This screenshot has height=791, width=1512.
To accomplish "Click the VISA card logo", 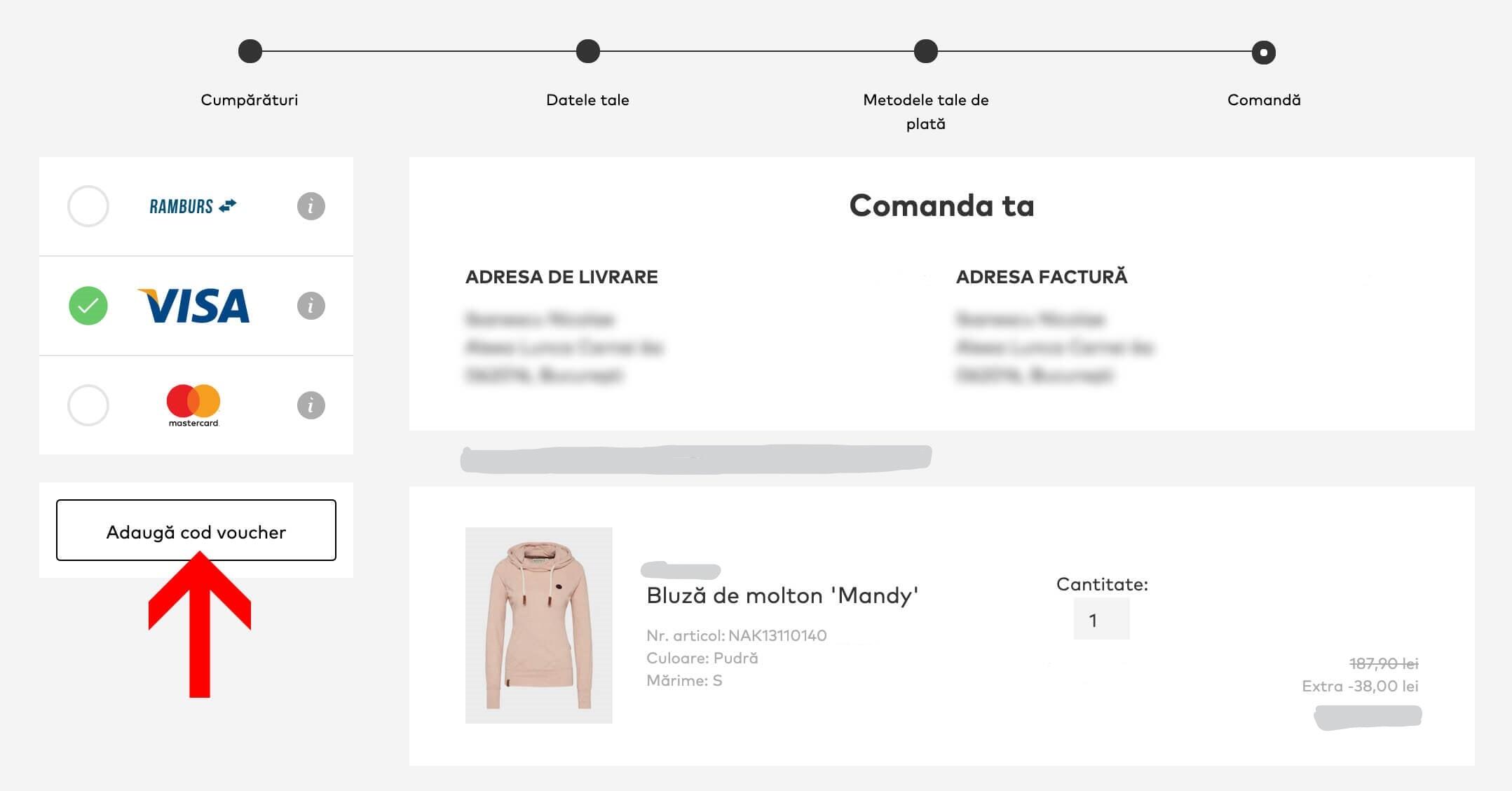I will [194, 306].
